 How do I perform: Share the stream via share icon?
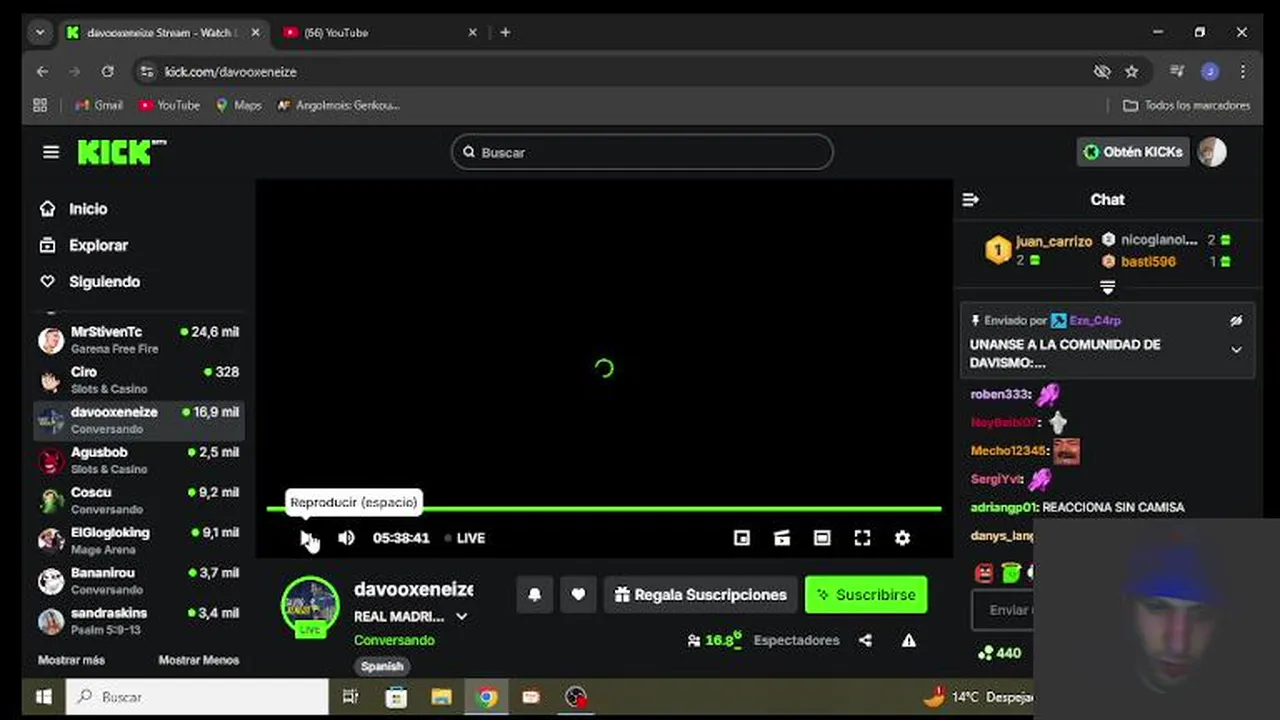click(865, 640)
